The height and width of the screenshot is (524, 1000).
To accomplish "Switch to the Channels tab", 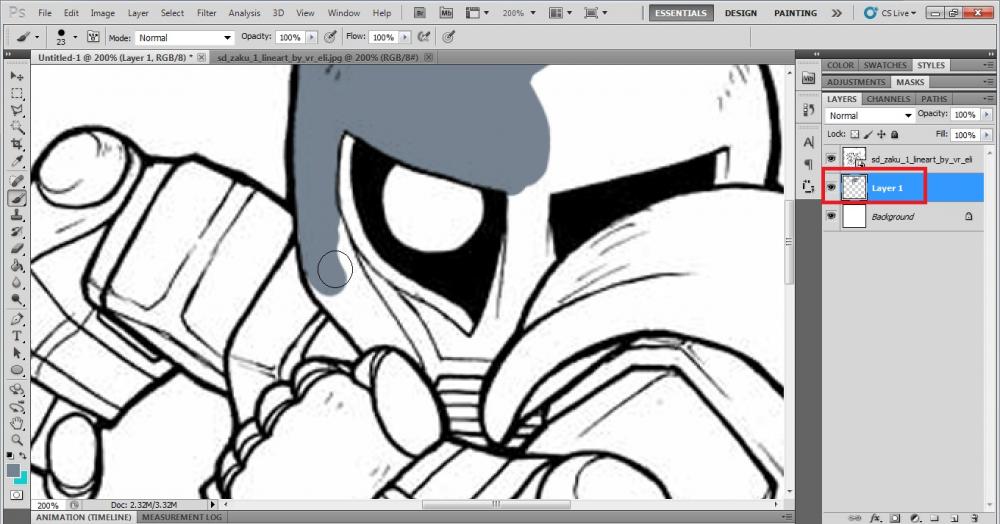I will [888, 99].
